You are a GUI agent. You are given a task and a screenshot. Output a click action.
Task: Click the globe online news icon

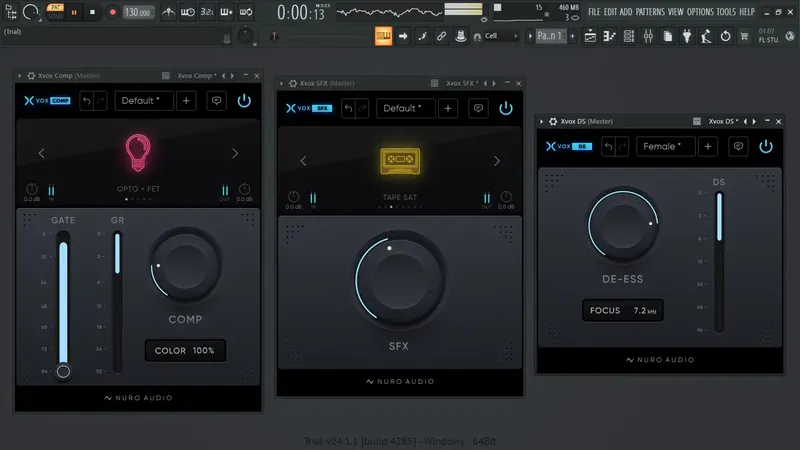(x=790, y=36)
